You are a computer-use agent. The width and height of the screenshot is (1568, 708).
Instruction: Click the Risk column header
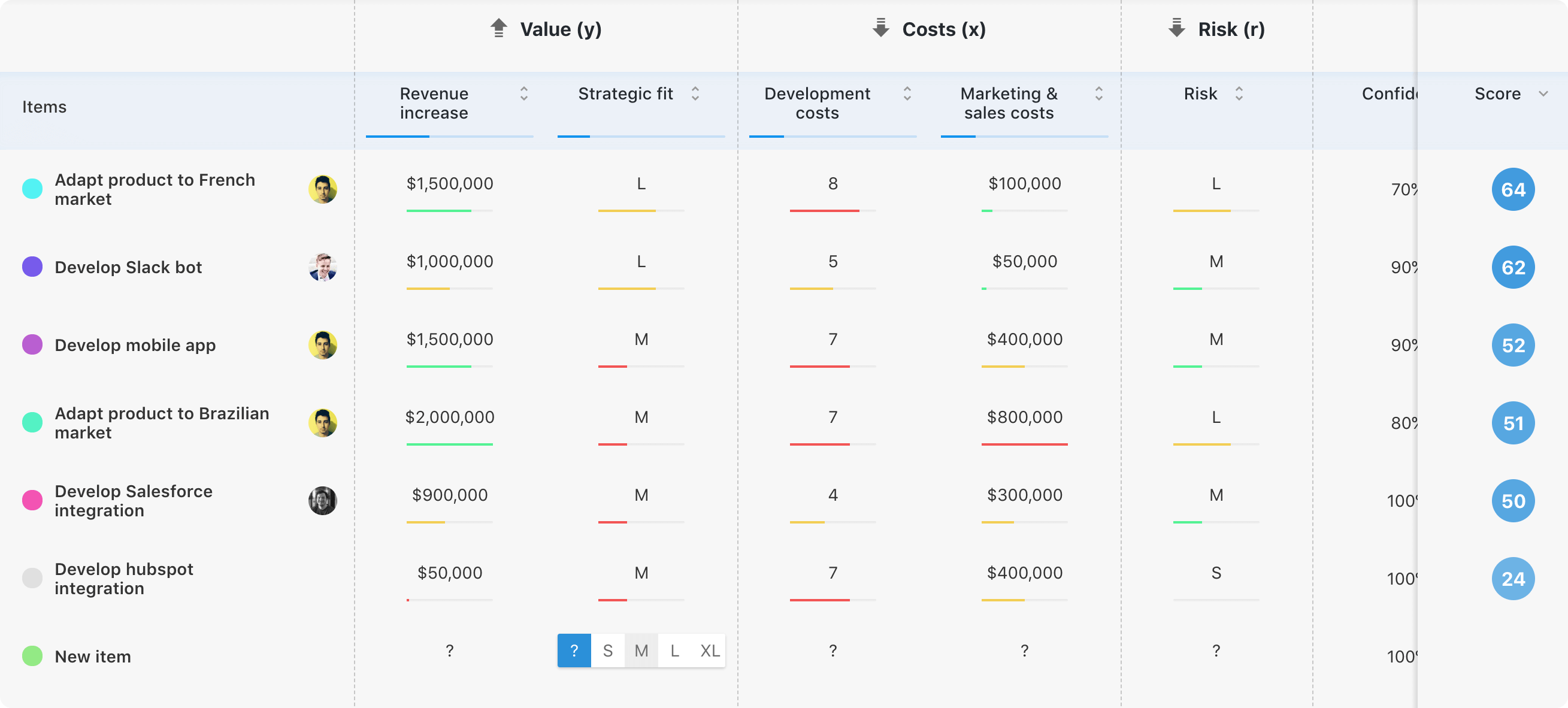(1200, 94)
